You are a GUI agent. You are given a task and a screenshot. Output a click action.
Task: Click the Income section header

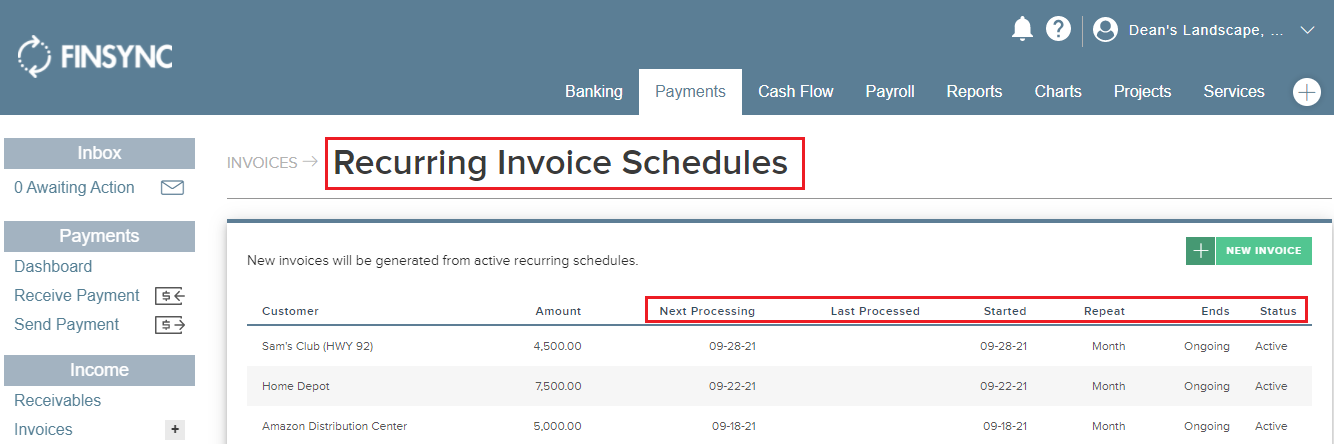point(99,370)
